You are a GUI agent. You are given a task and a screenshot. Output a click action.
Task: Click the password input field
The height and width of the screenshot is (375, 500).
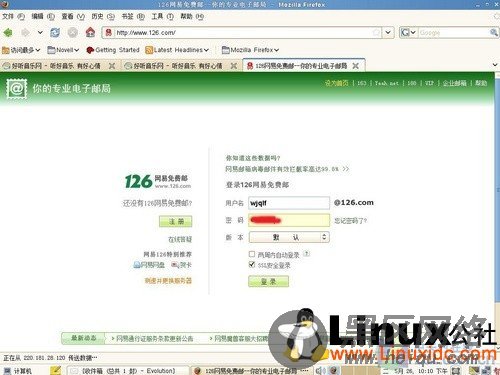(289, 220)
